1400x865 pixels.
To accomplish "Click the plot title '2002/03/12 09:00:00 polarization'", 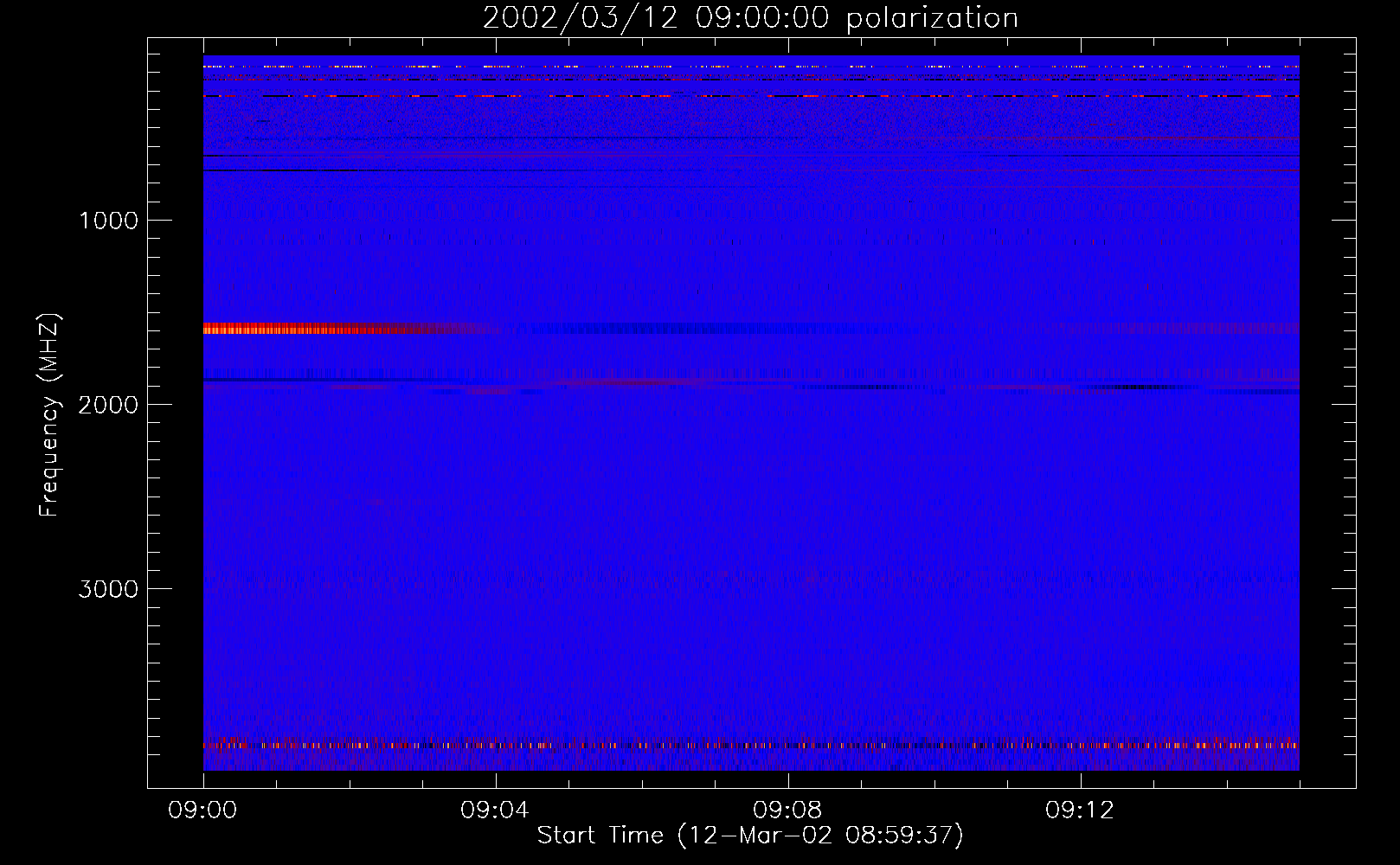I will pyautogui.click(x=750, y=18).
